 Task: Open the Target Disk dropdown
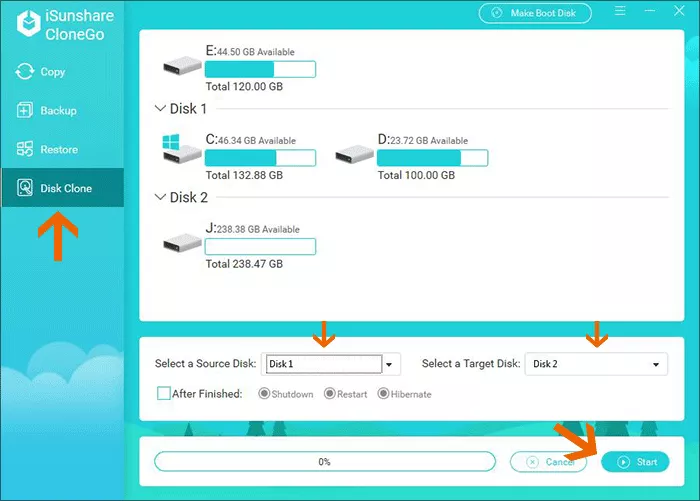click(x=596, y=364)
